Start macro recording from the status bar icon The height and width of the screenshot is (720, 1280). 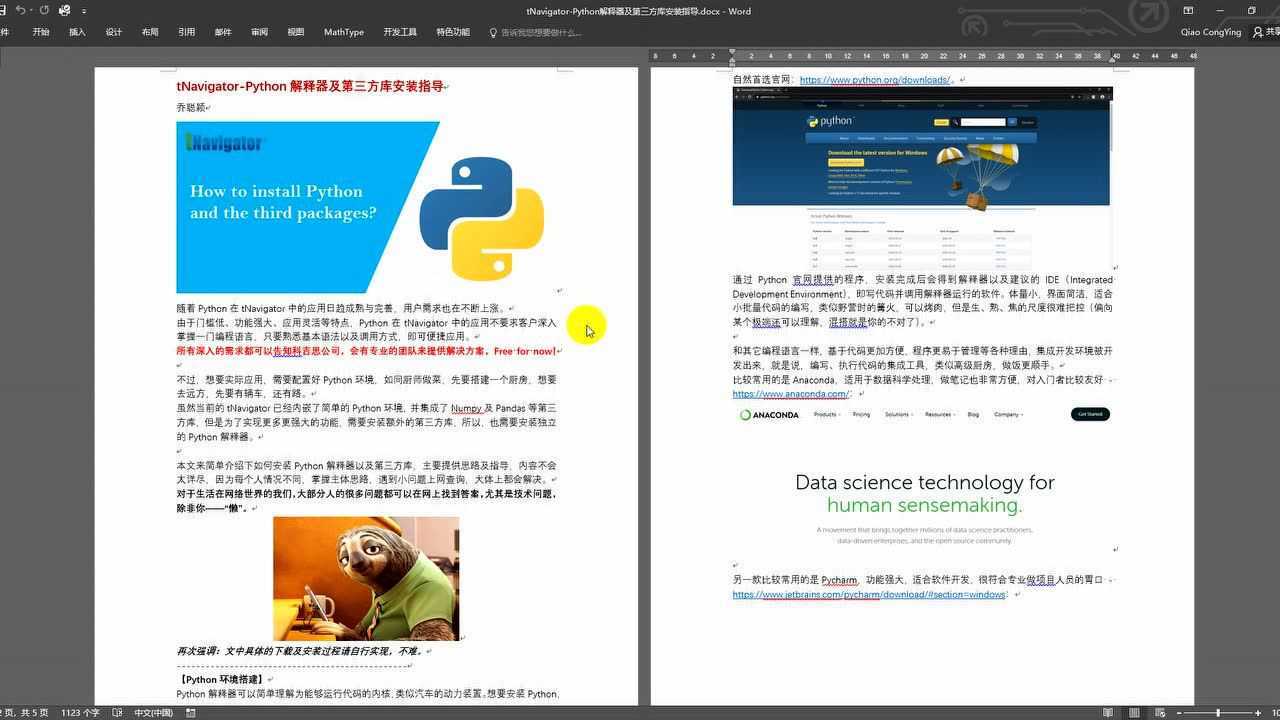click(x=190, y=712)
